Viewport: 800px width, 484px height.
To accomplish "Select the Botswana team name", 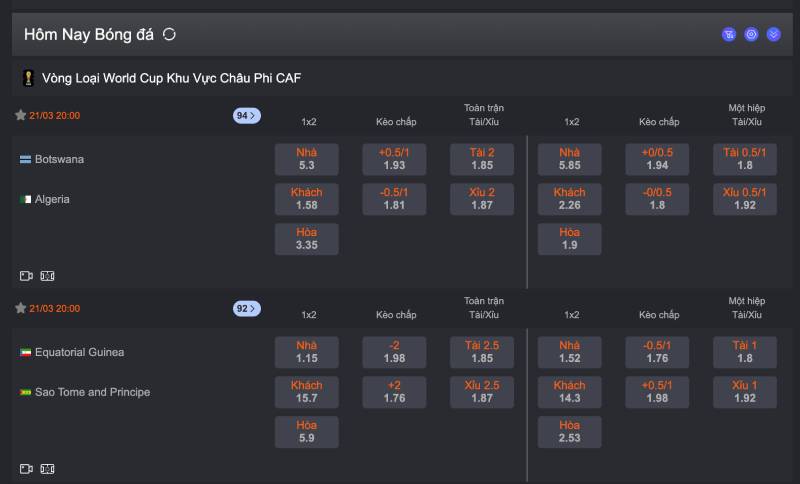I will coord(59,159).
